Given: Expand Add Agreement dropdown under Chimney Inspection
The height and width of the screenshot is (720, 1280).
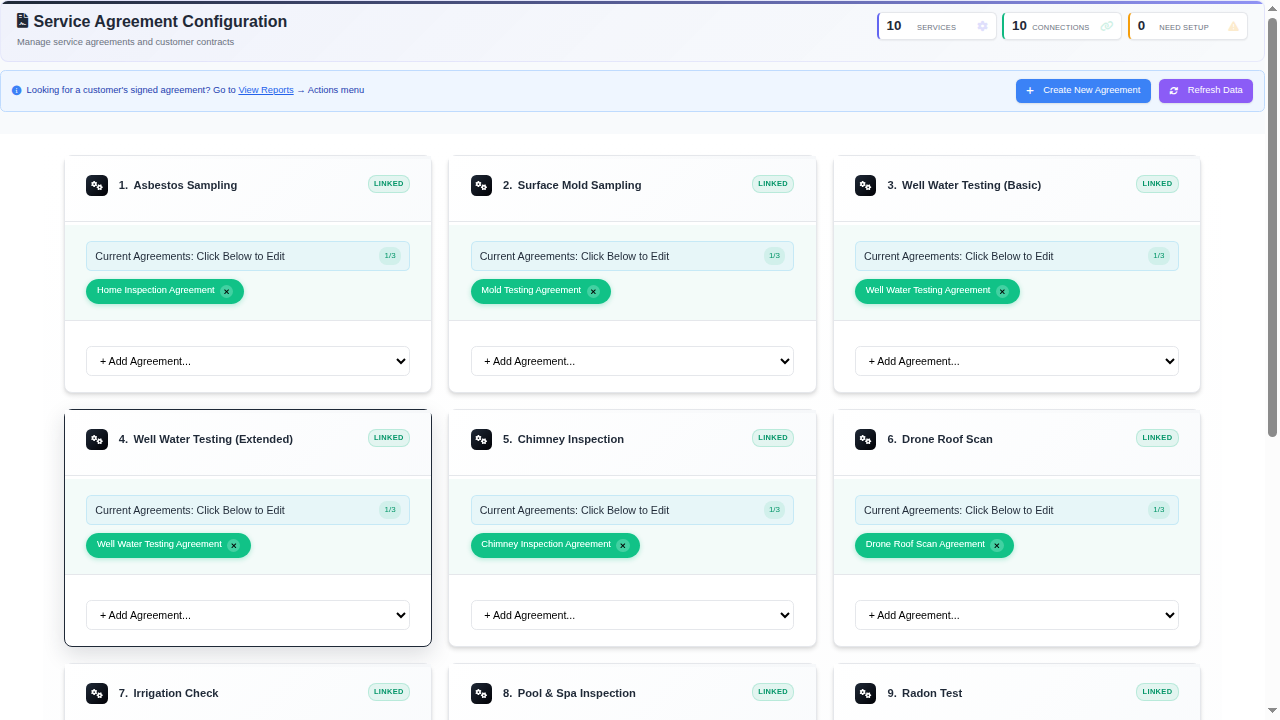Looking at the screenshot, I should click(x=632, y=615).
